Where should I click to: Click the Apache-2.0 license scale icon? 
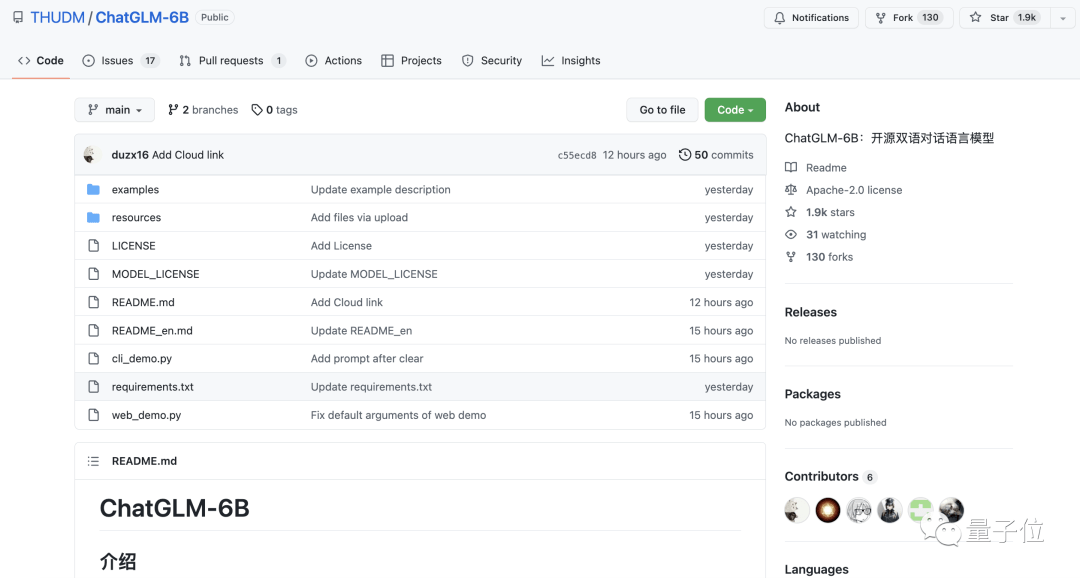click(791, 190)
